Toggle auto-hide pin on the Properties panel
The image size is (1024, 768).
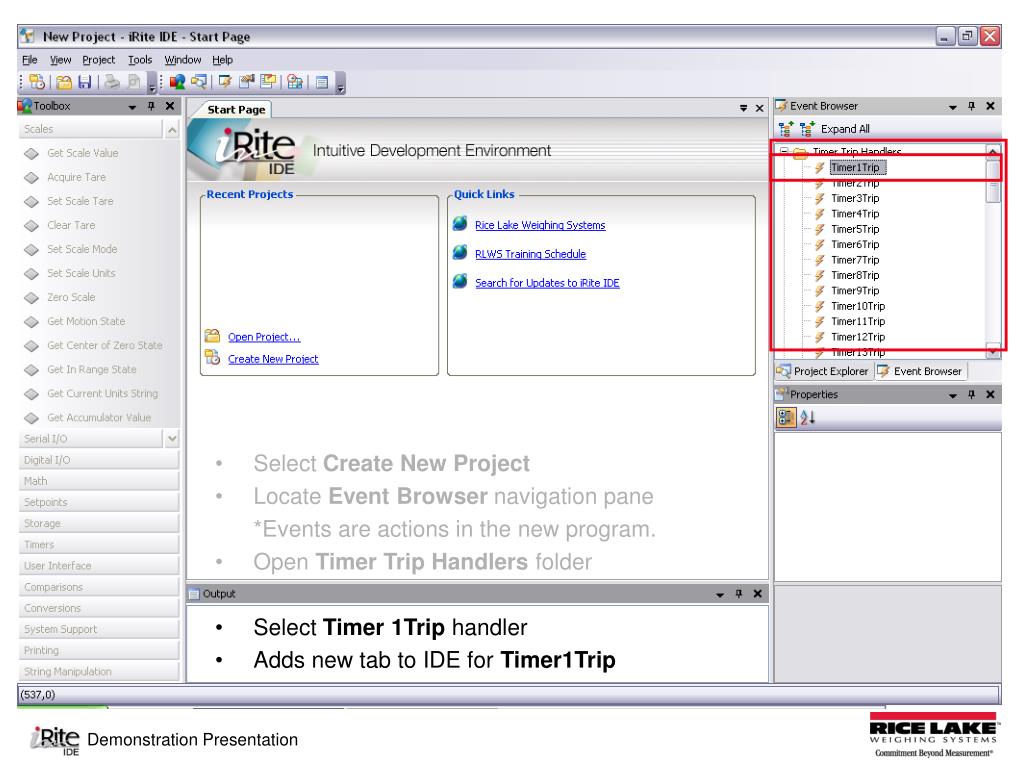point(972,394)
